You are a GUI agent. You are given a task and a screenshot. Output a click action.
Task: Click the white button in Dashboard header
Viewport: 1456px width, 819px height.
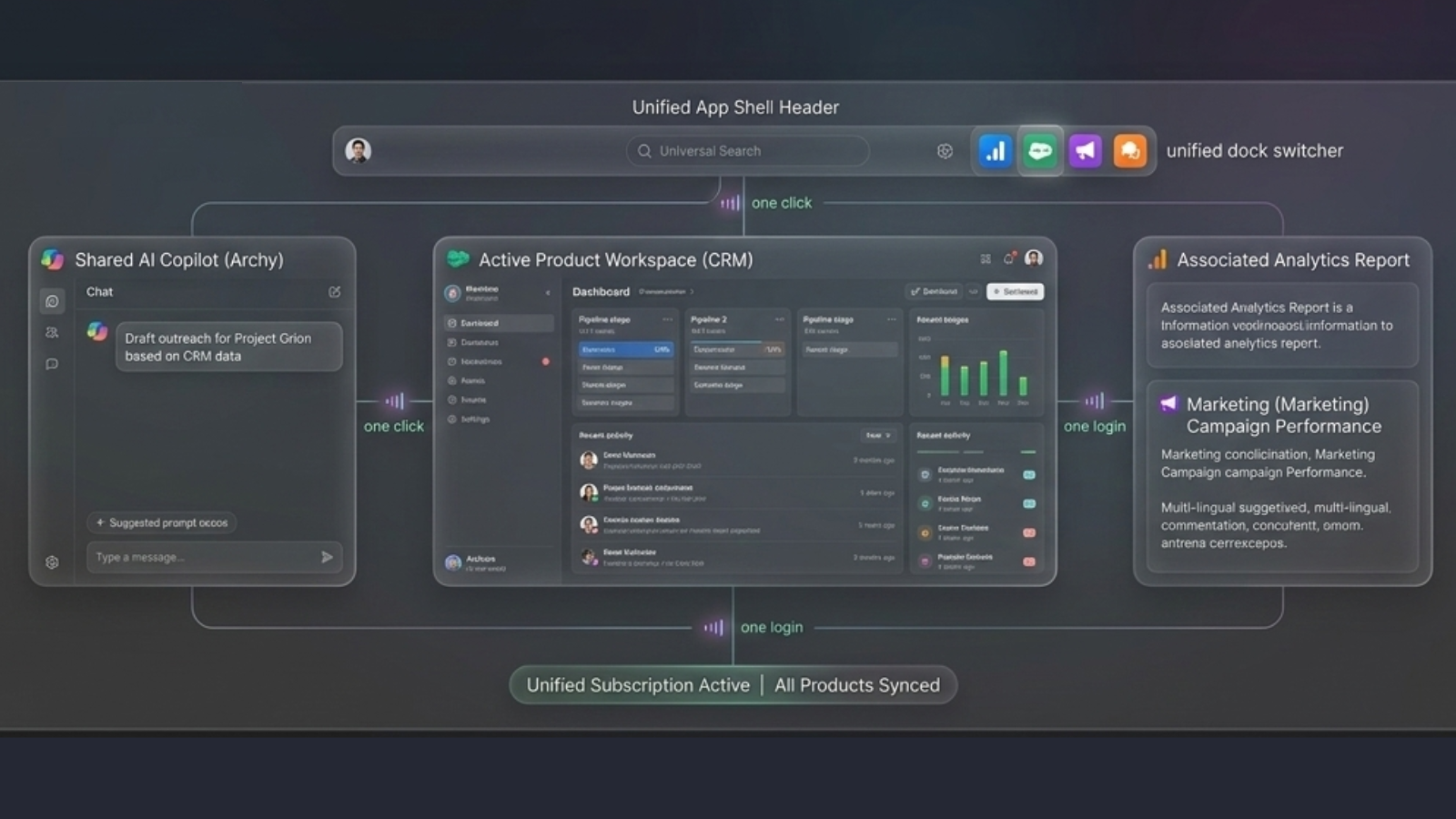pyautogui.click(x=1015, y=292)
